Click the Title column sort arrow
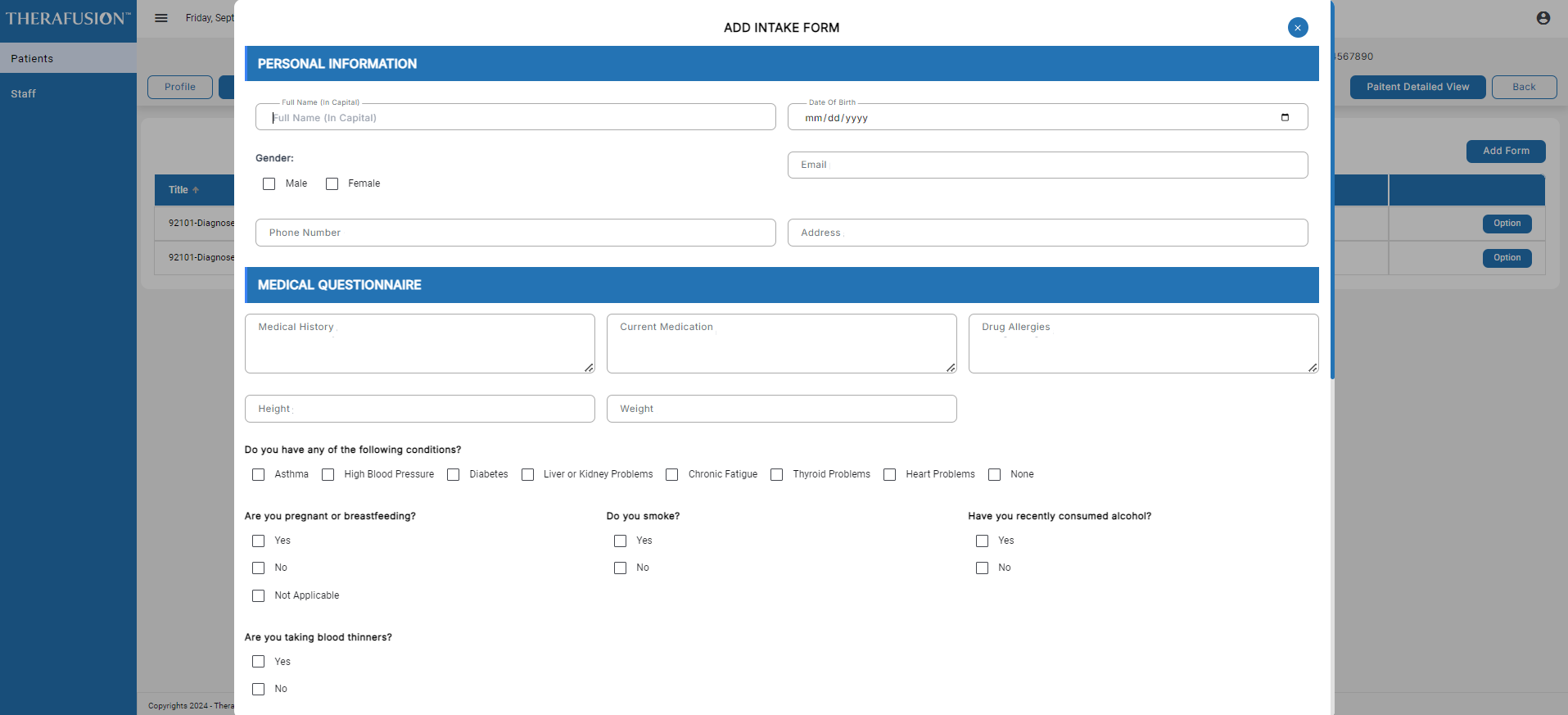 point(196,190)
